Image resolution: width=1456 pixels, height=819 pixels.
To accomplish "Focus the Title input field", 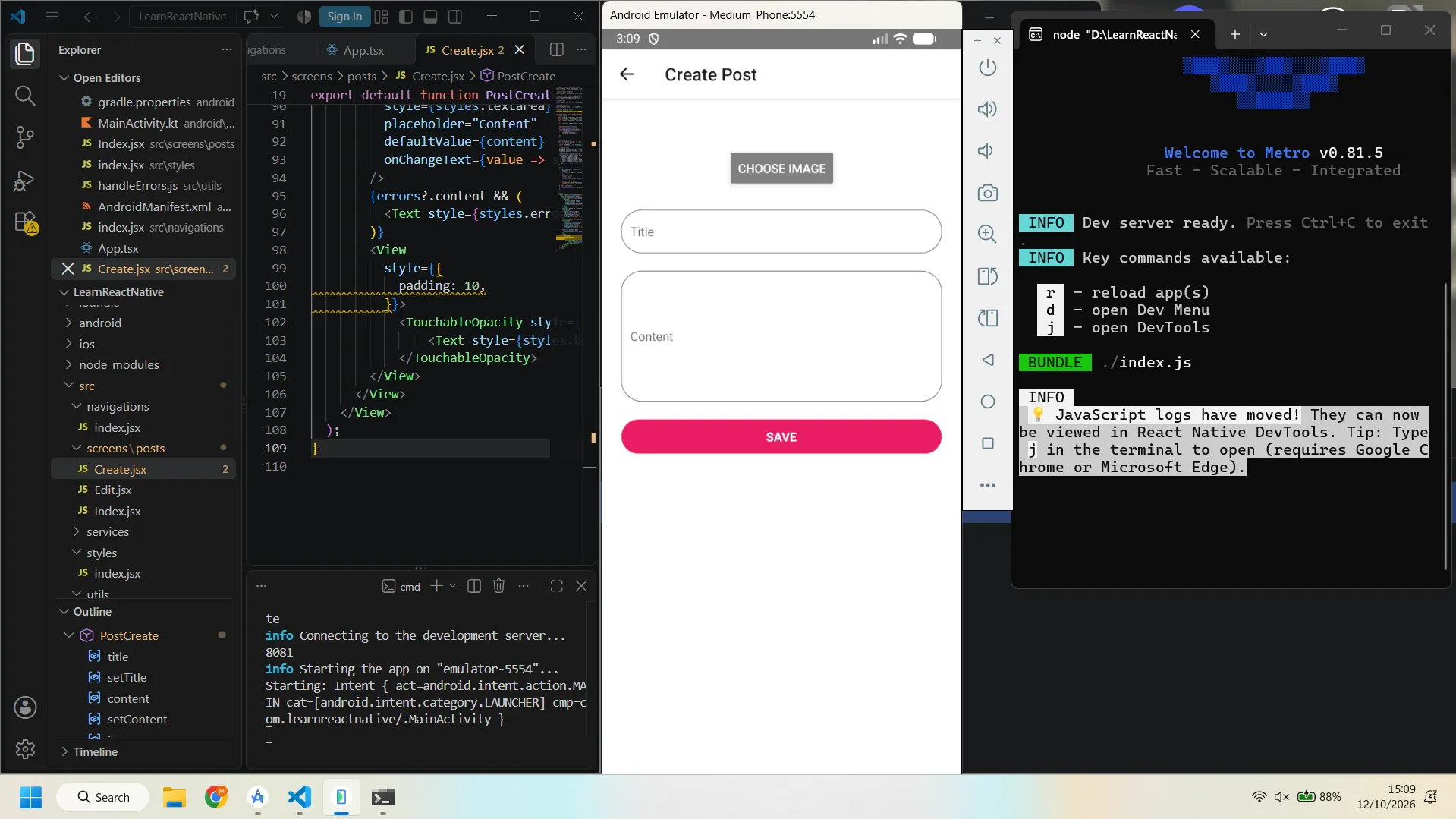I will [781, 232].
